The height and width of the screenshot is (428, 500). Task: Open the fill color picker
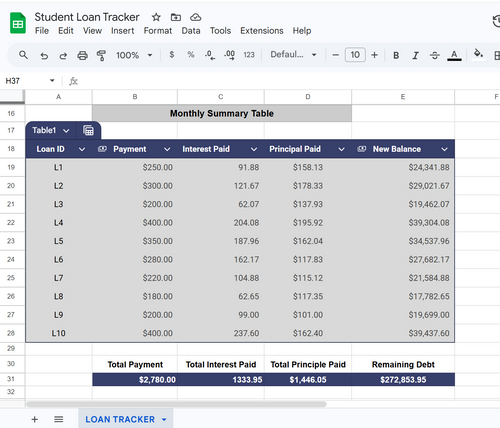tap(479, 54)
